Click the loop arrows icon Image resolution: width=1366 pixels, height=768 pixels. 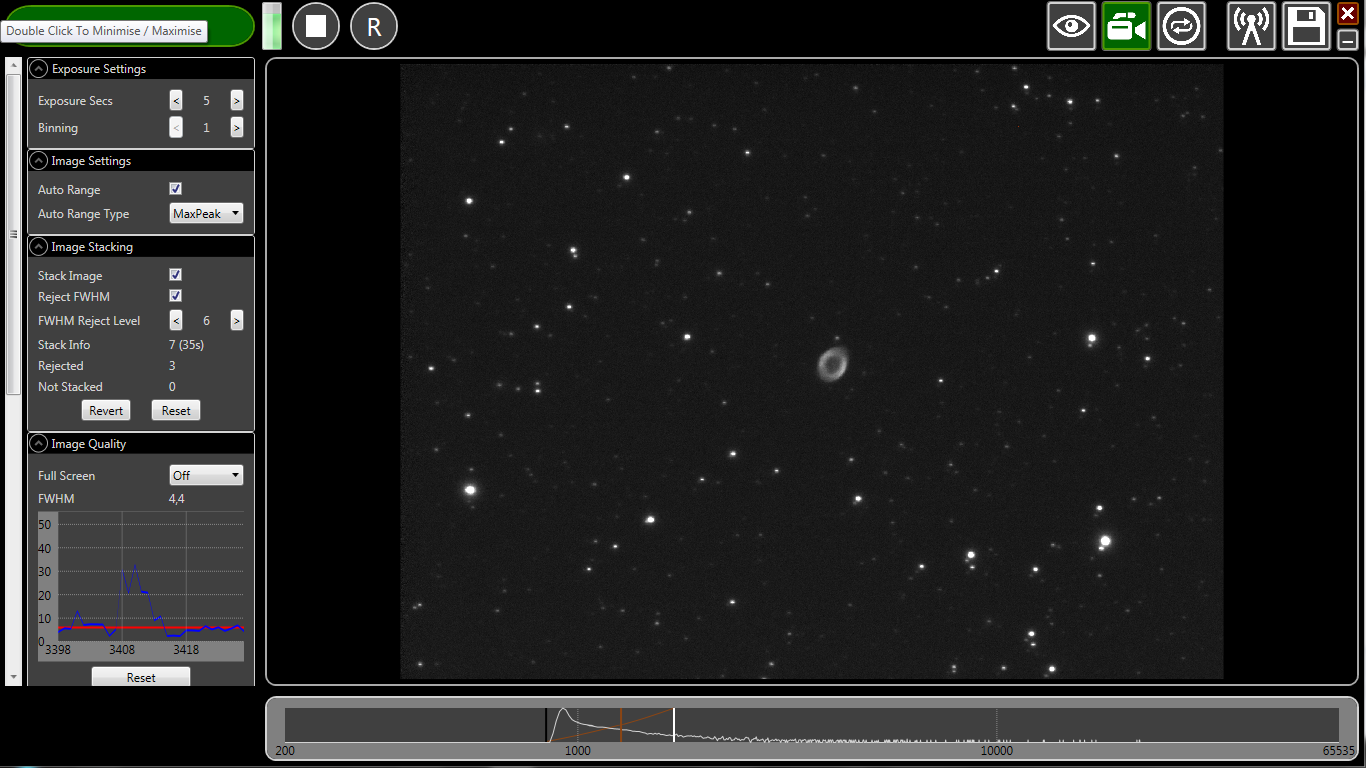[1182, 26]
